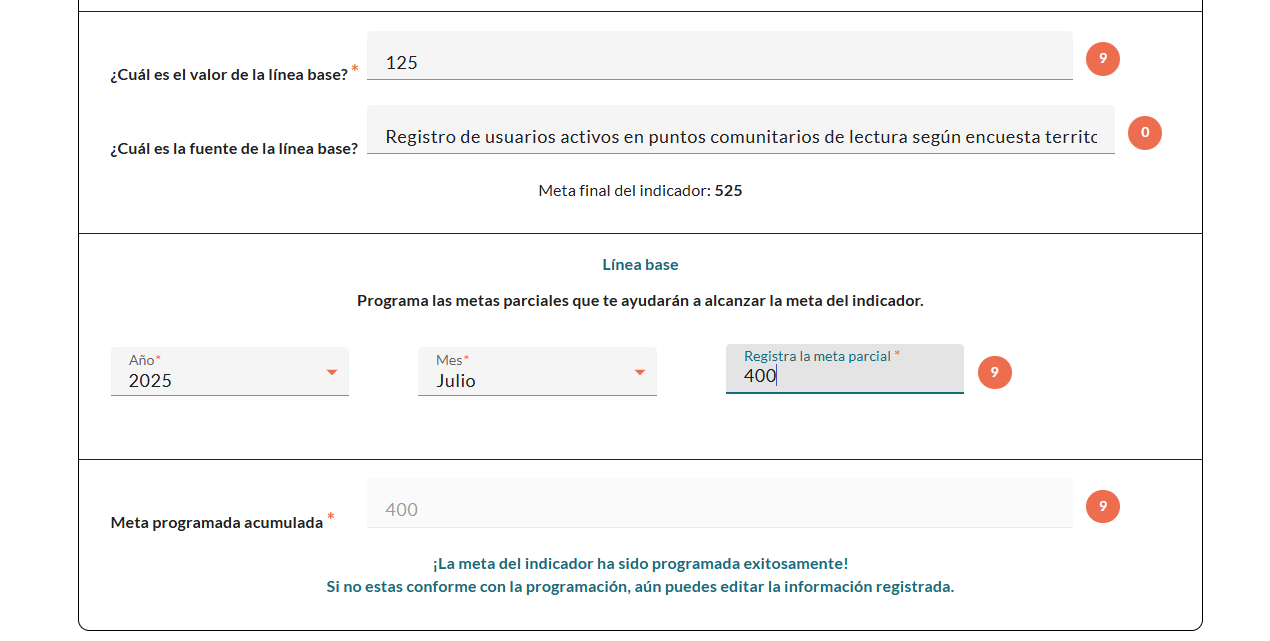Open the Año dropdown arrow
Screen dimensions: 1270x641
coord(332,373)
